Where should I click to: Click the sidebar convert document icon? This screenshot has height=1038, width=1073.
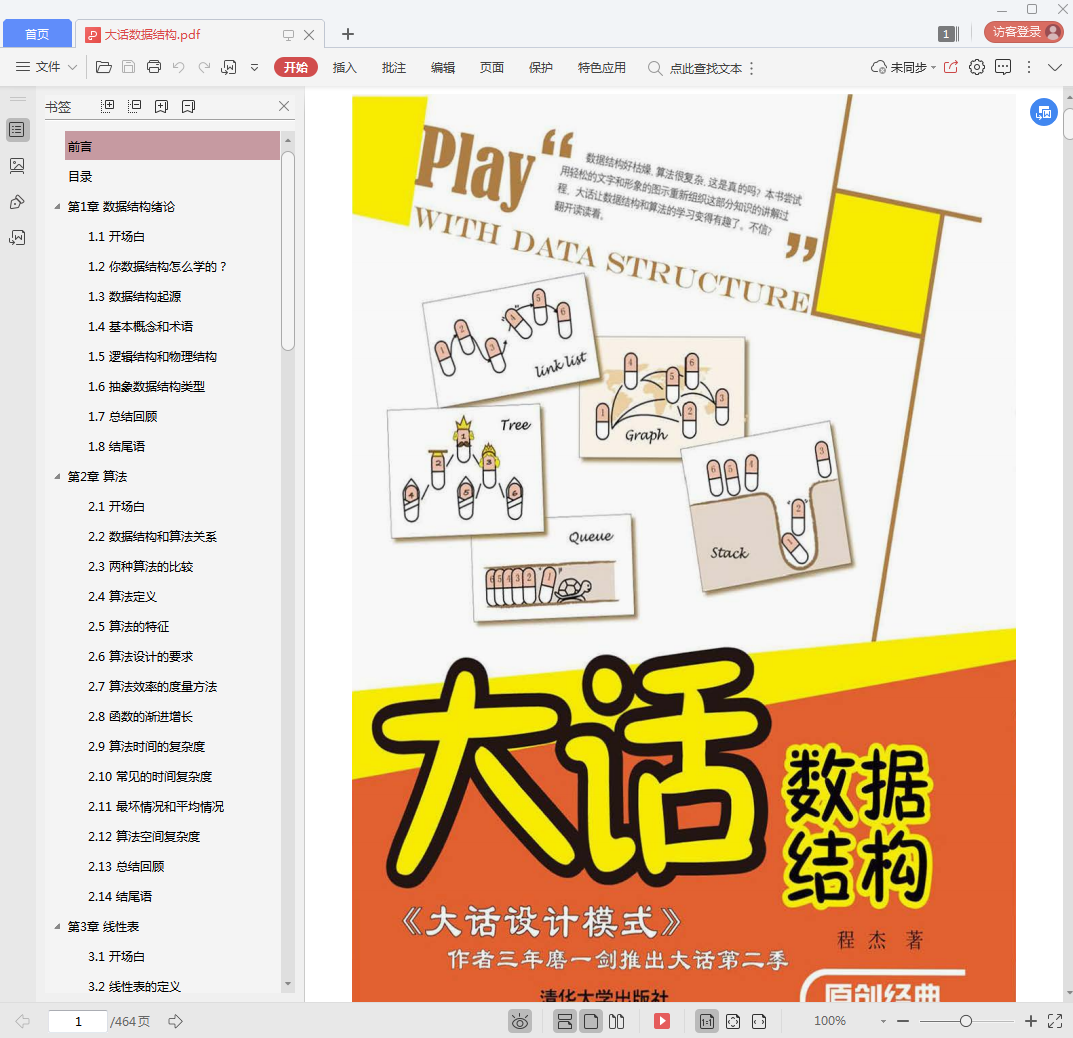(x=17, y=237)
